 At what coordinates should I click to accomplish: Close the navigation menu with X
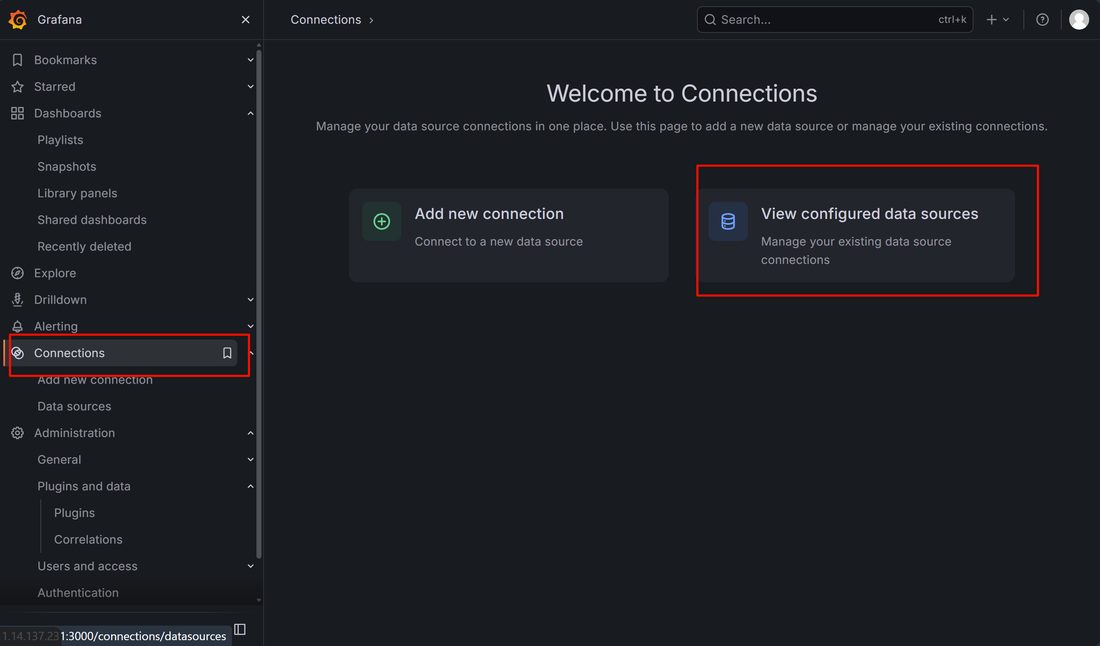point(246,20)
